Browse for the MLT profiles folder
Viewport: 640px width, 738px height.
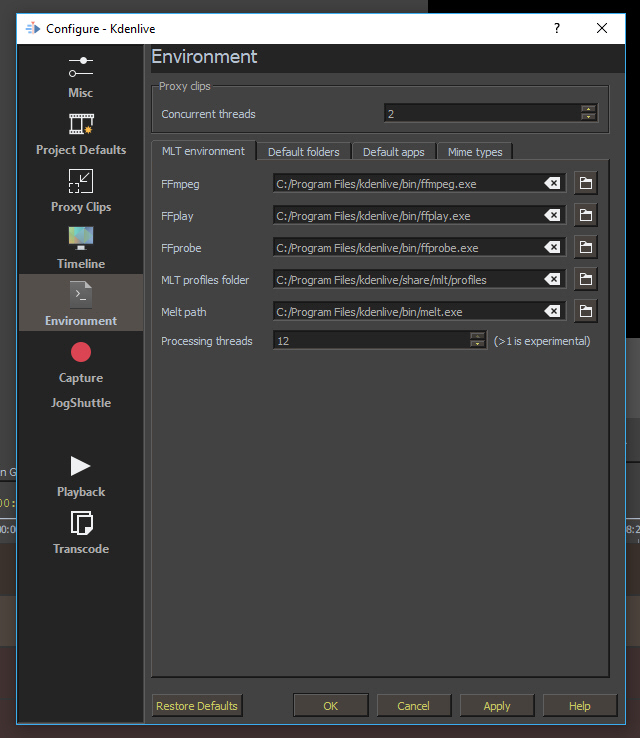(585, 279)
